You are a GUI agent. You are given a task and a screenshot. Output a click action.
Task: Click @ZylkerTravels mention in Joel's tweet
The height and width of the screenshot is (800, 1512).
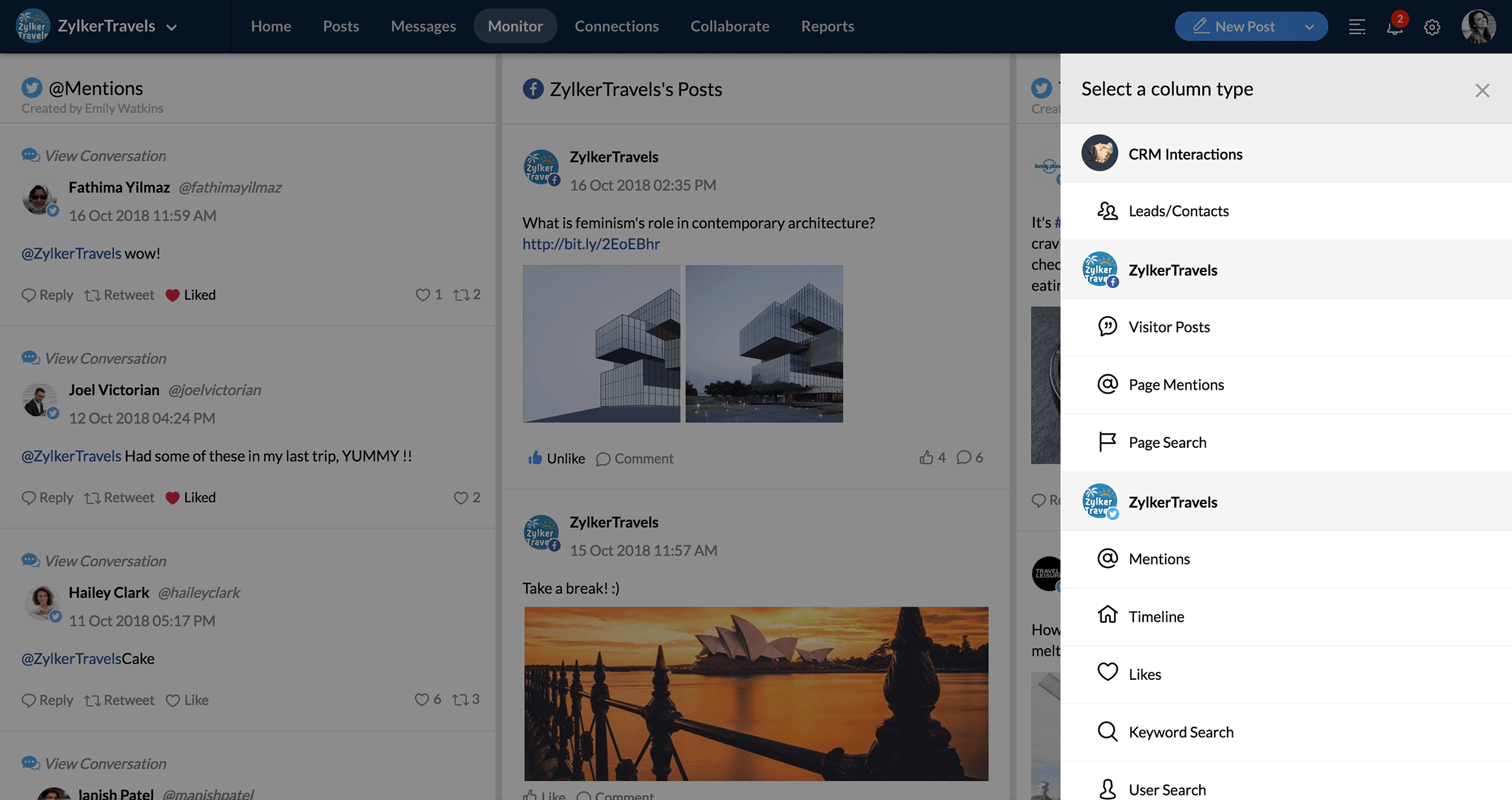pyautogui.click(x=71, y=456)
